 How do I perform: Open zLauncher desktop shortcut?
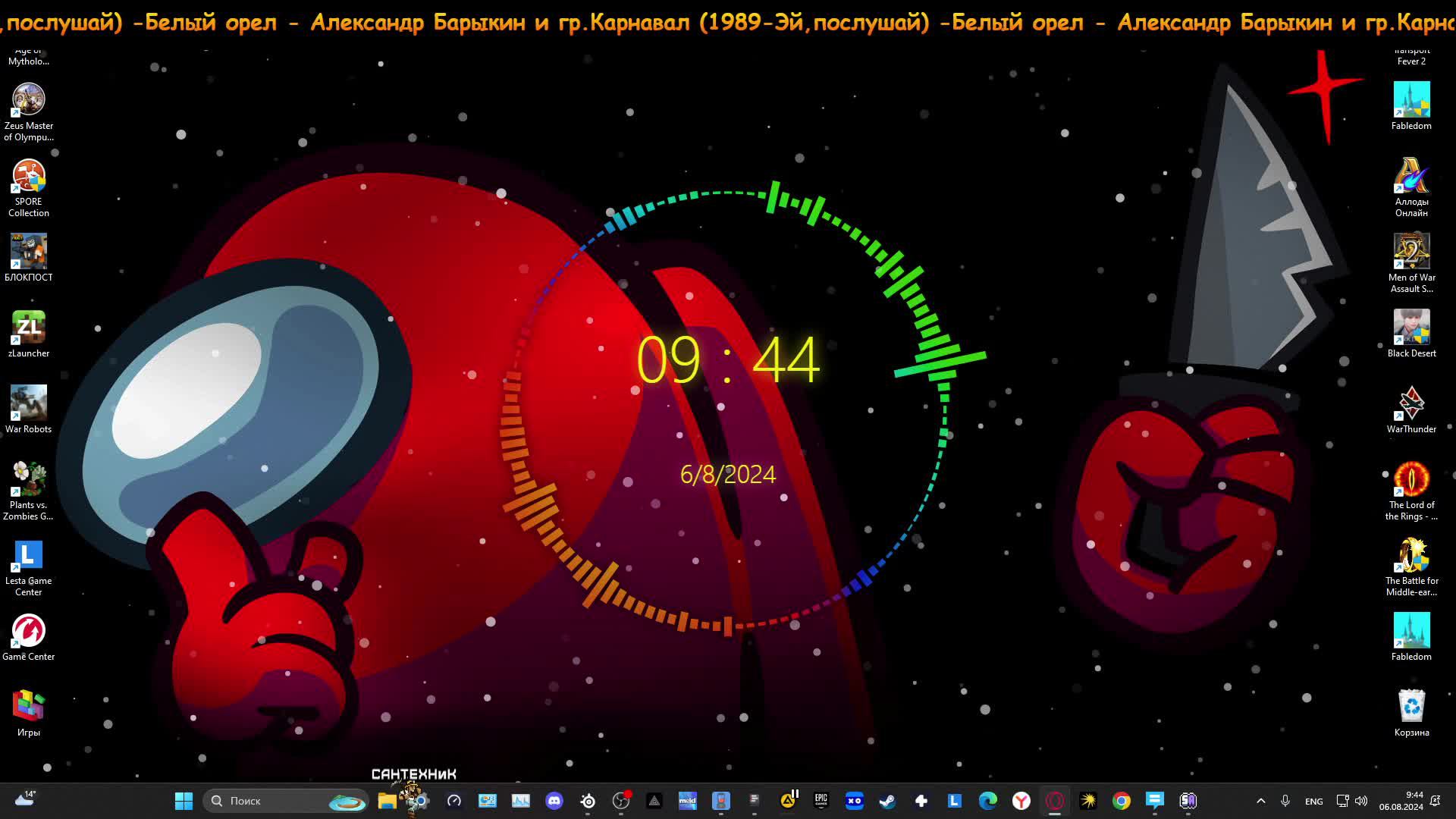tap(29, 328)
